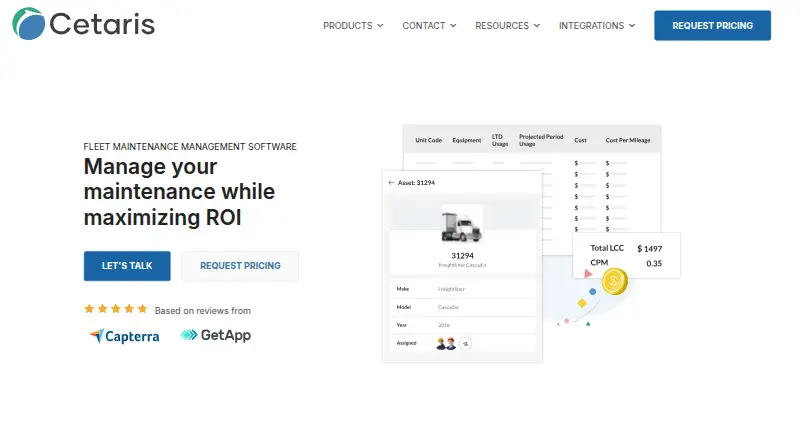
Task: Click the assigned user avatars
Action: 446,344
